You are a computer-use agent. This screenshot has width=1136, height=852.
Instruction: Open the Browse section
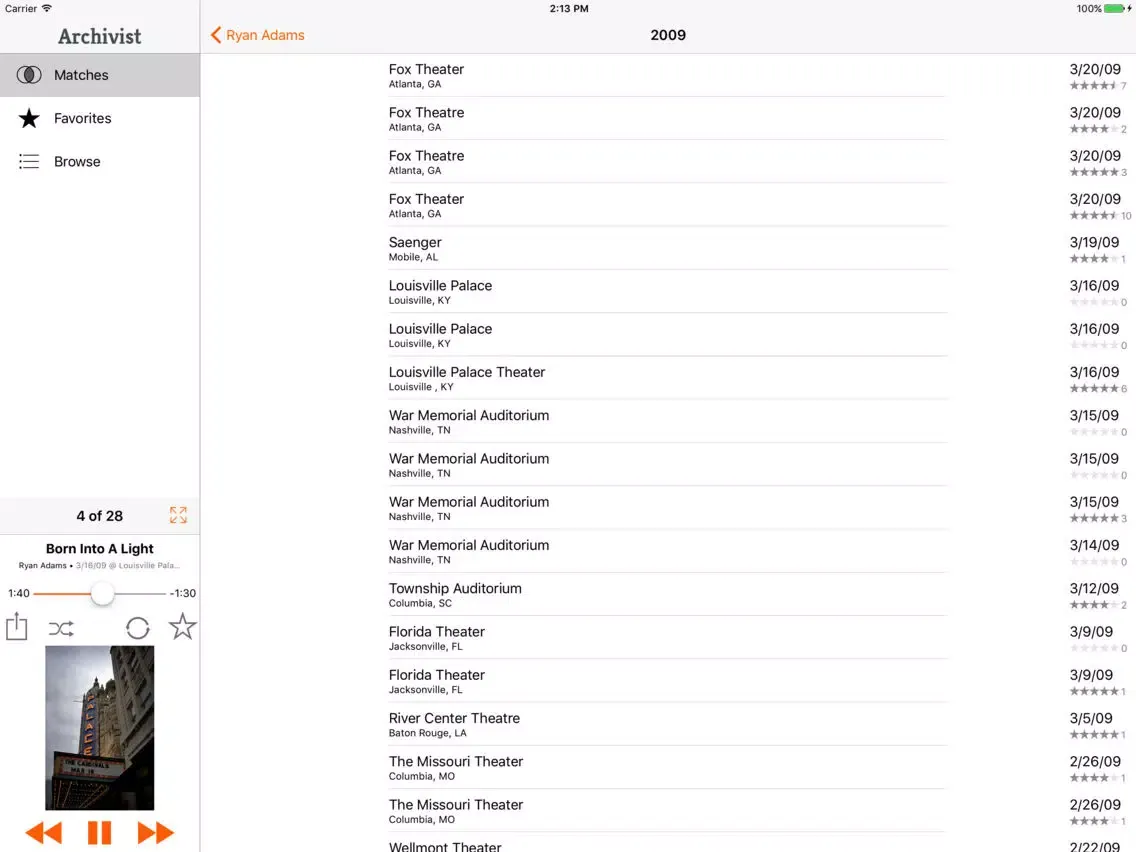click(100, 162)
